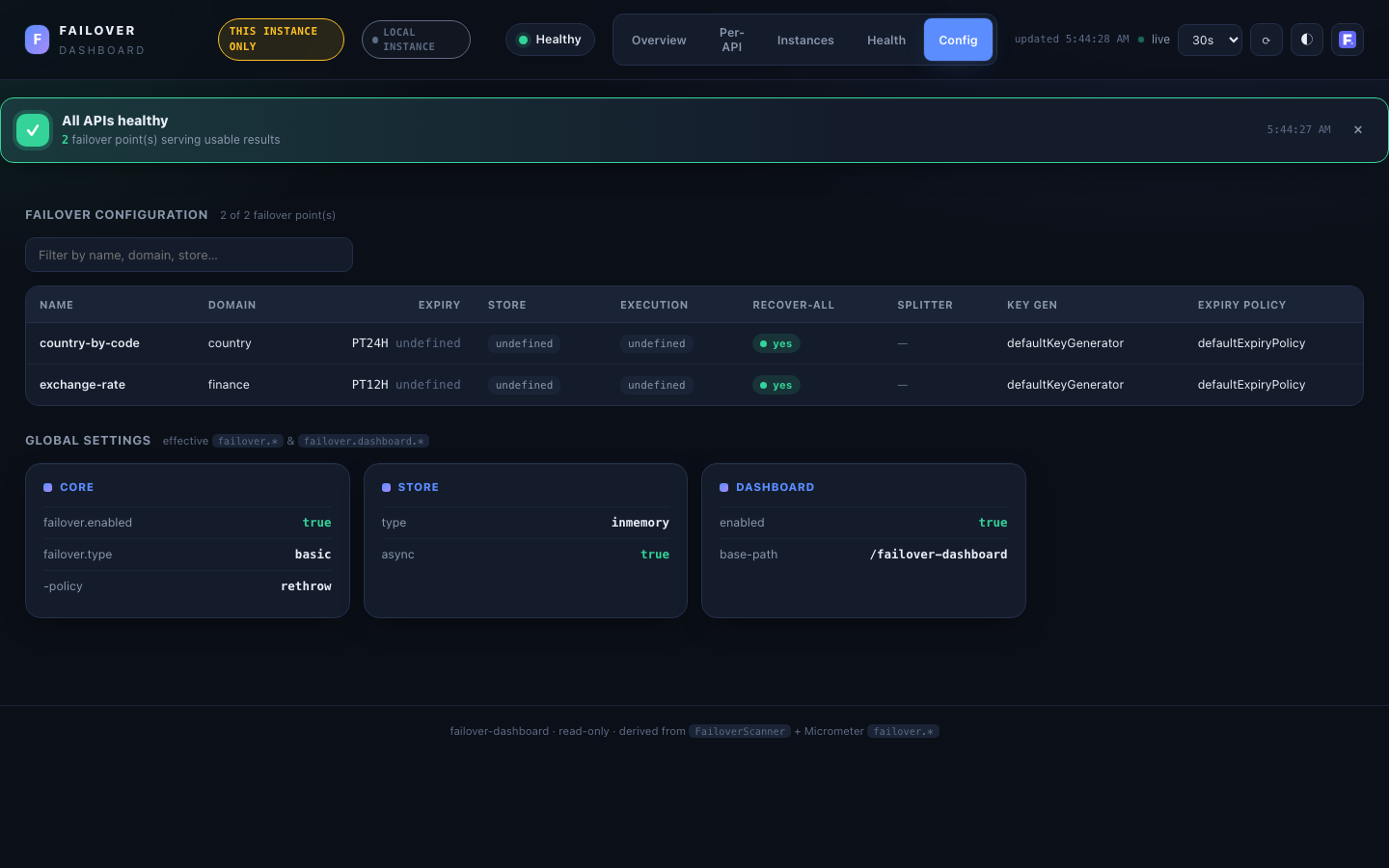Click the Failover Dashboard F logo icon
This screenshot has height=868, width=1389.
pos(37,40)
